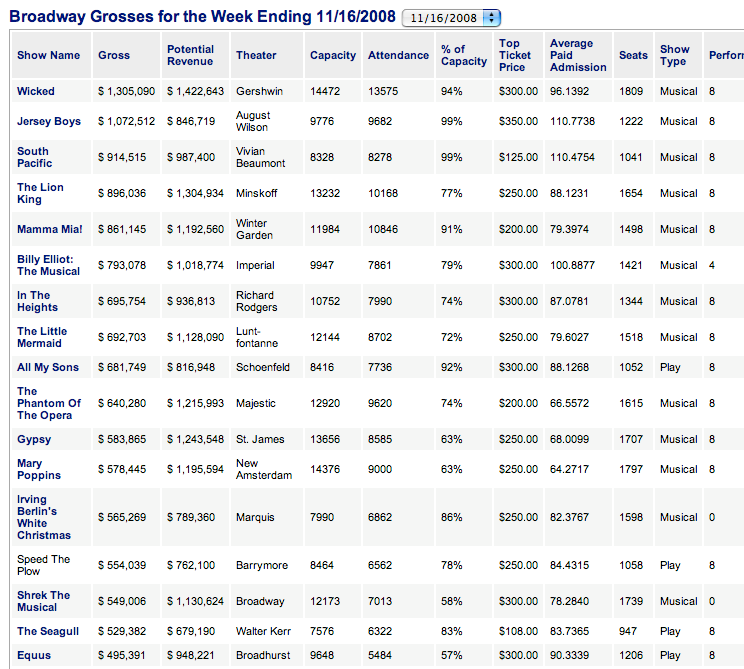744x669 pixels.
Task: Sort by Show Type column header
Action: [674, 56]
